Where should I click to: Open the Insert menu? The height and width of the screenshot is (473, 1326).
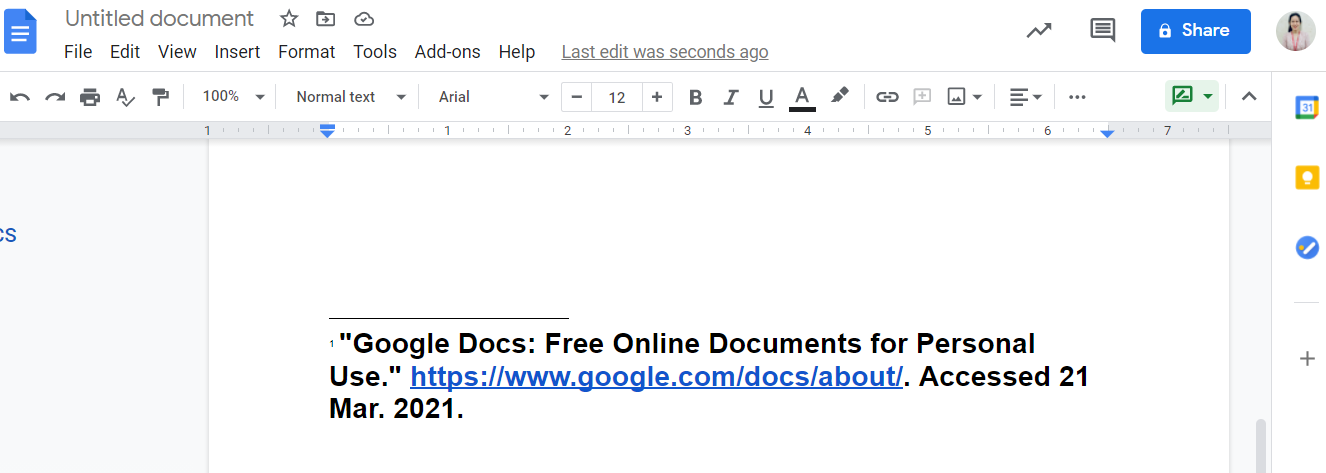(237, 52)
